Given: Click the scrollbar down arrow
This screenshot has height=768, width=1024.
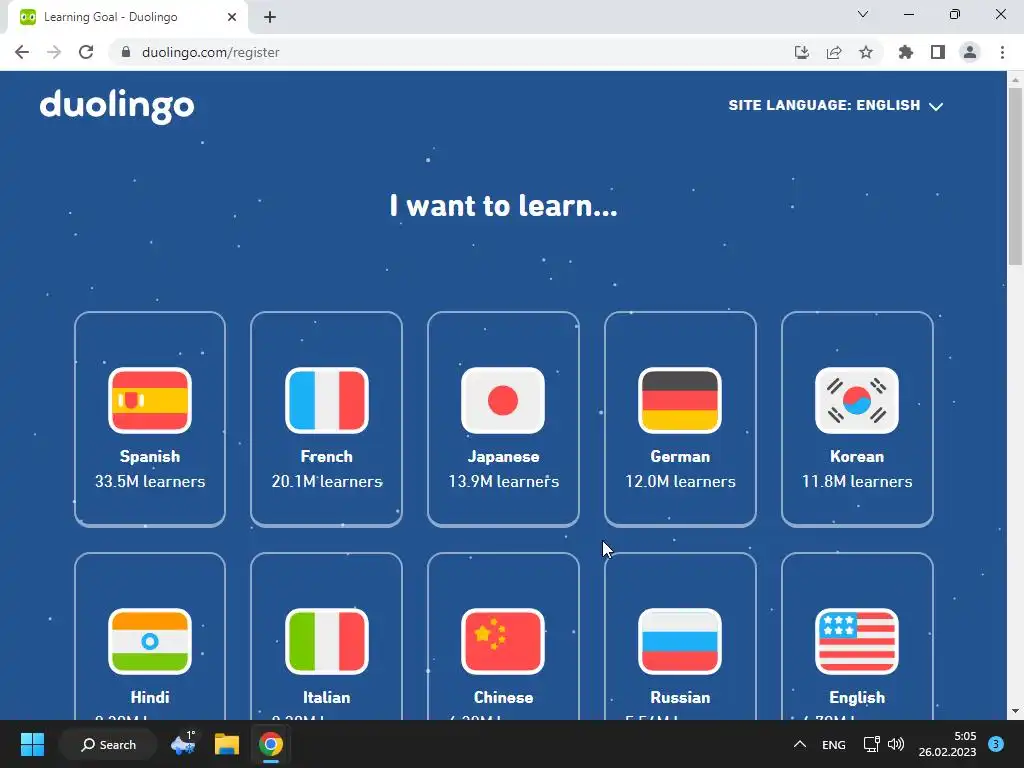Looking at the screenshot, I should point(1015,711).
